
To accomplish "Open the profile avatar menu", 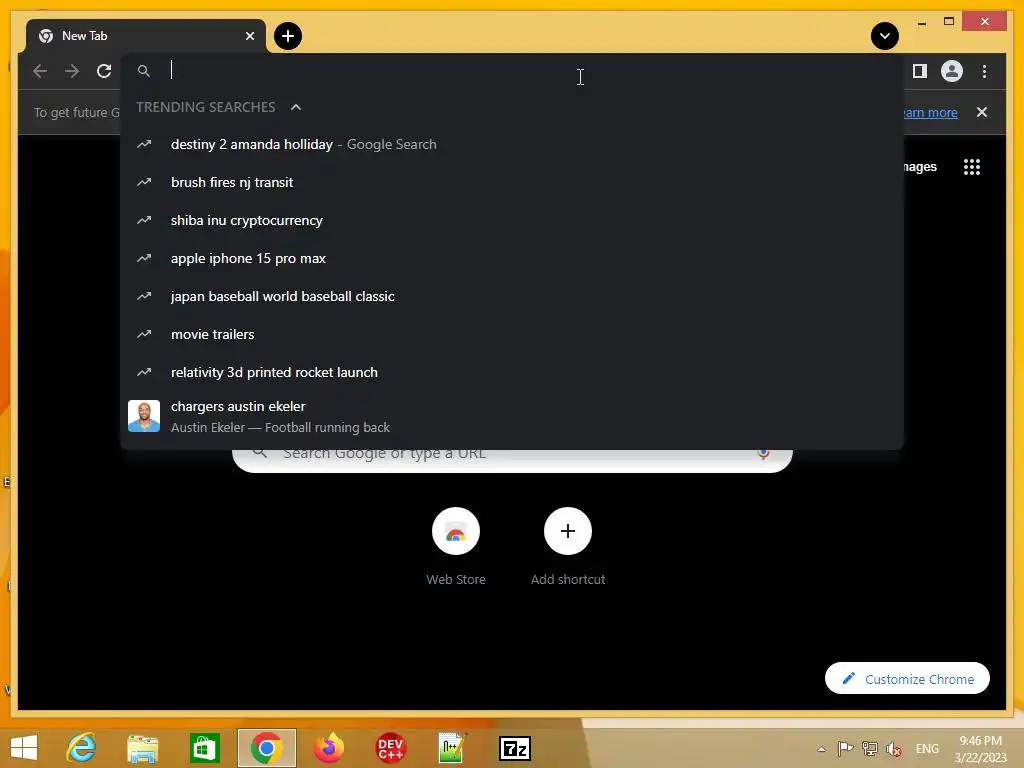I will [x=952, y=71].
